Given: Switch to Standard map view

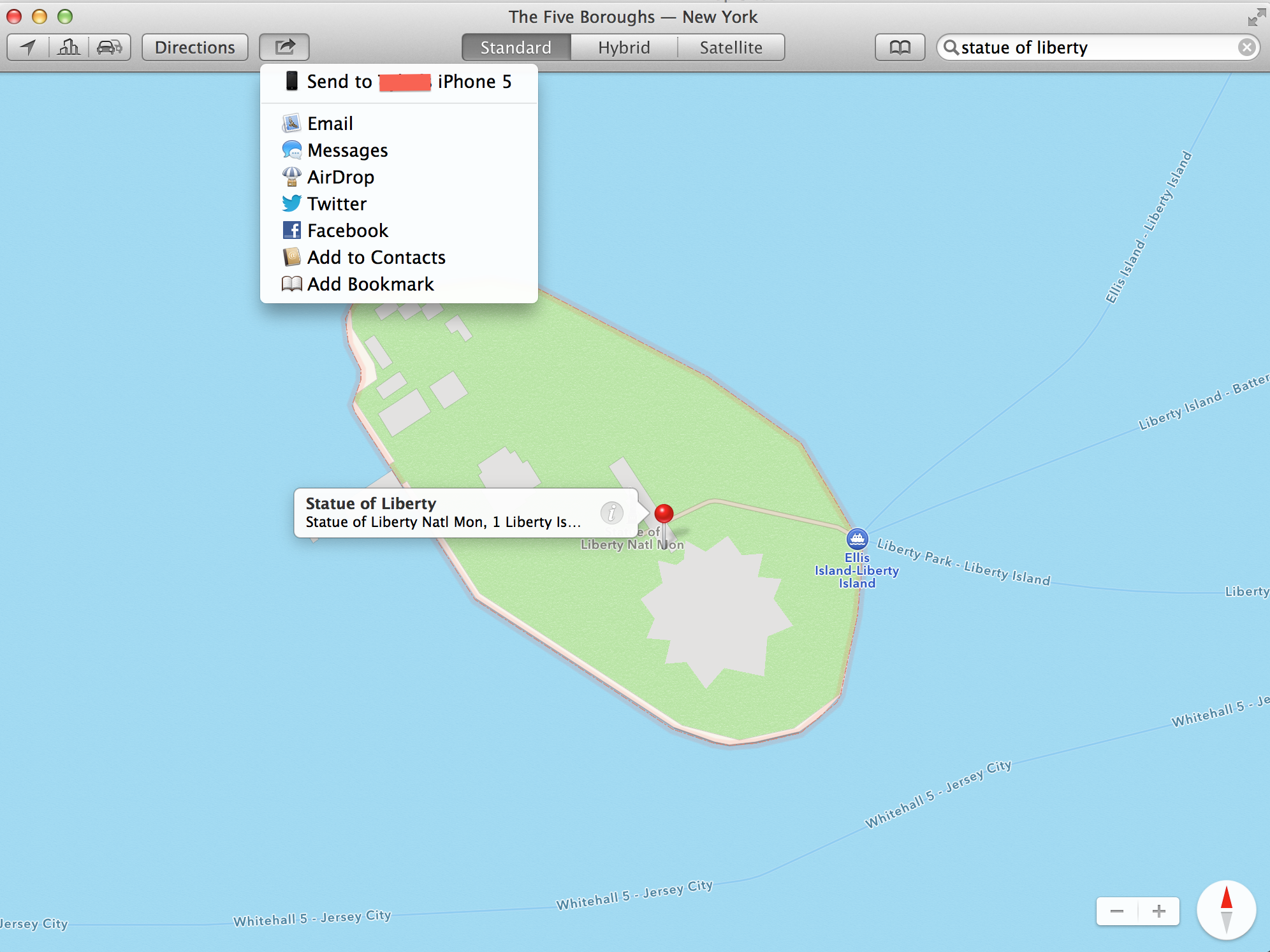Looking at the screenshot, I should [x=516, y=48].
